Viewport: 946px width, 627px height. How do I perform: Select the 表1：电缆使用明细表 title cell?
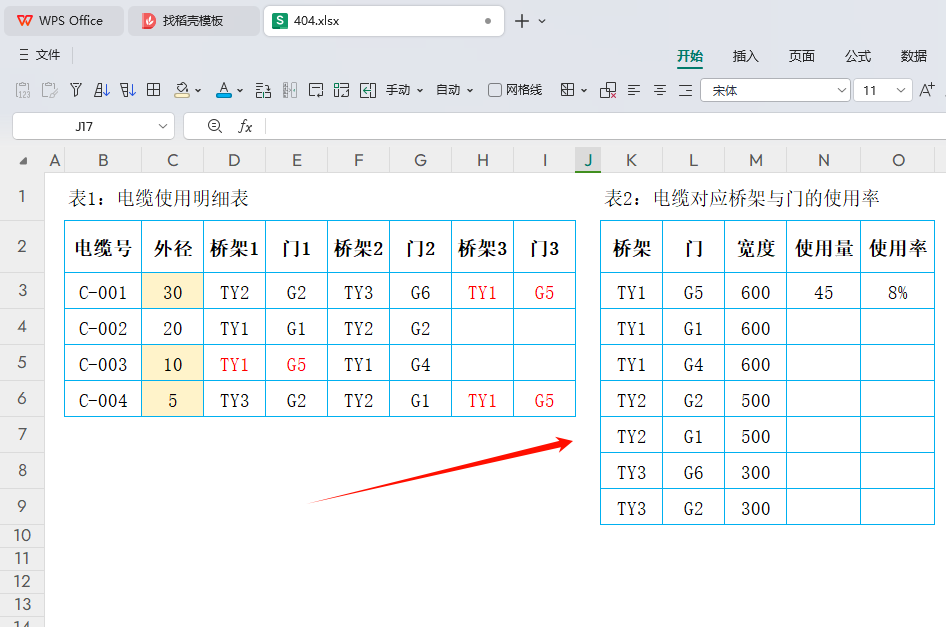(158, 197)
